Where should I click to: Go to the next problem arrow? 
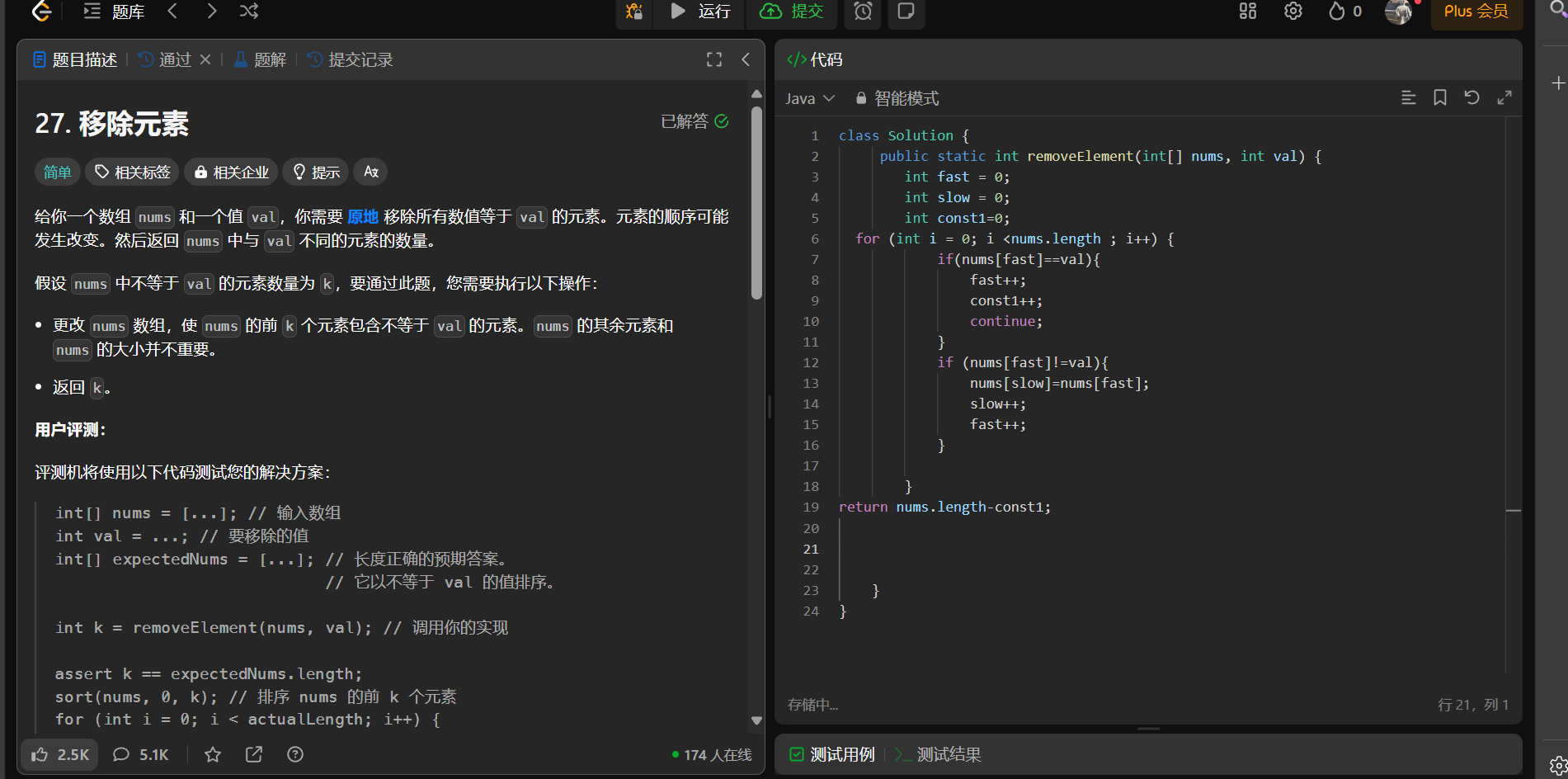point(212,11)
